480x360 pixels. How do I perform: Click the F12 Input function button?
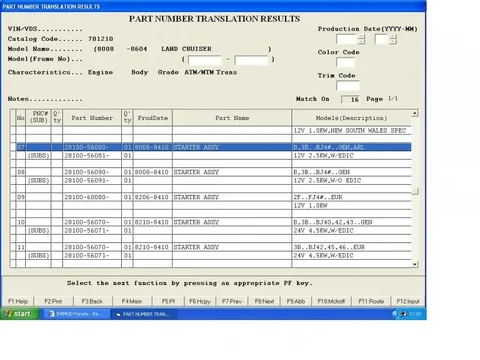408,301
